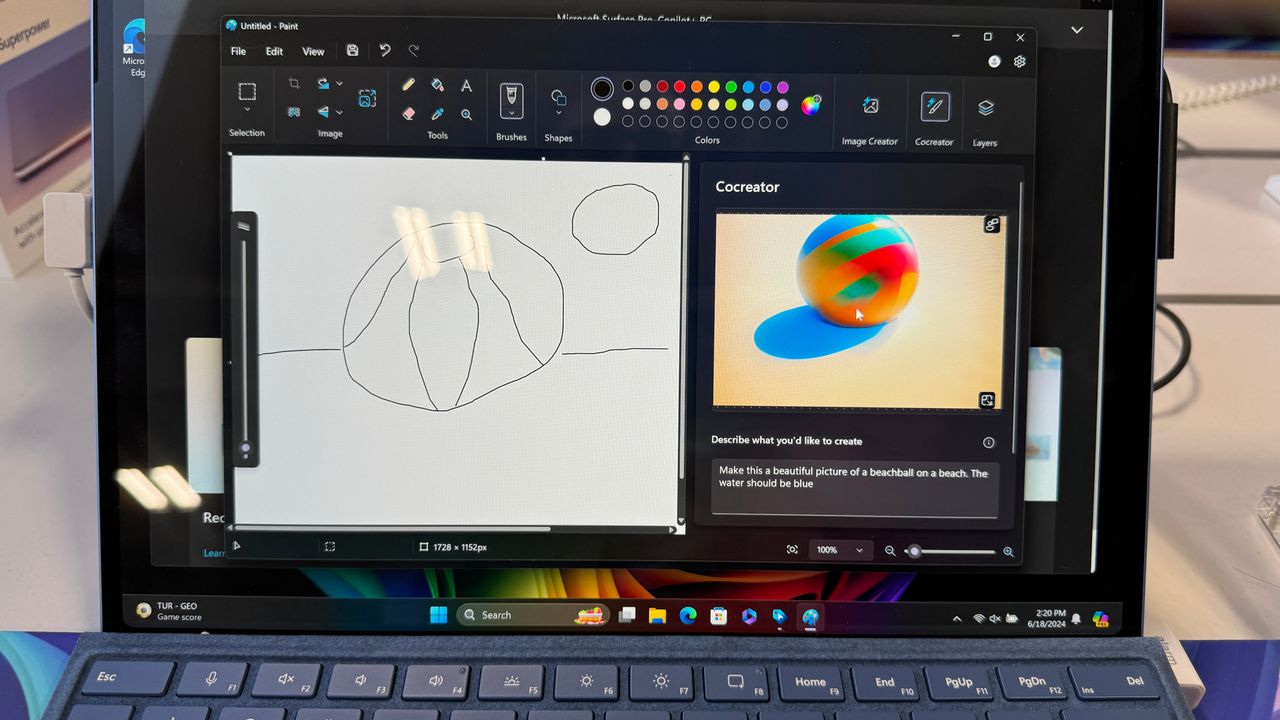Click the Fit to window icon
The image size is (1280, 720).
[x=792, y=550]
